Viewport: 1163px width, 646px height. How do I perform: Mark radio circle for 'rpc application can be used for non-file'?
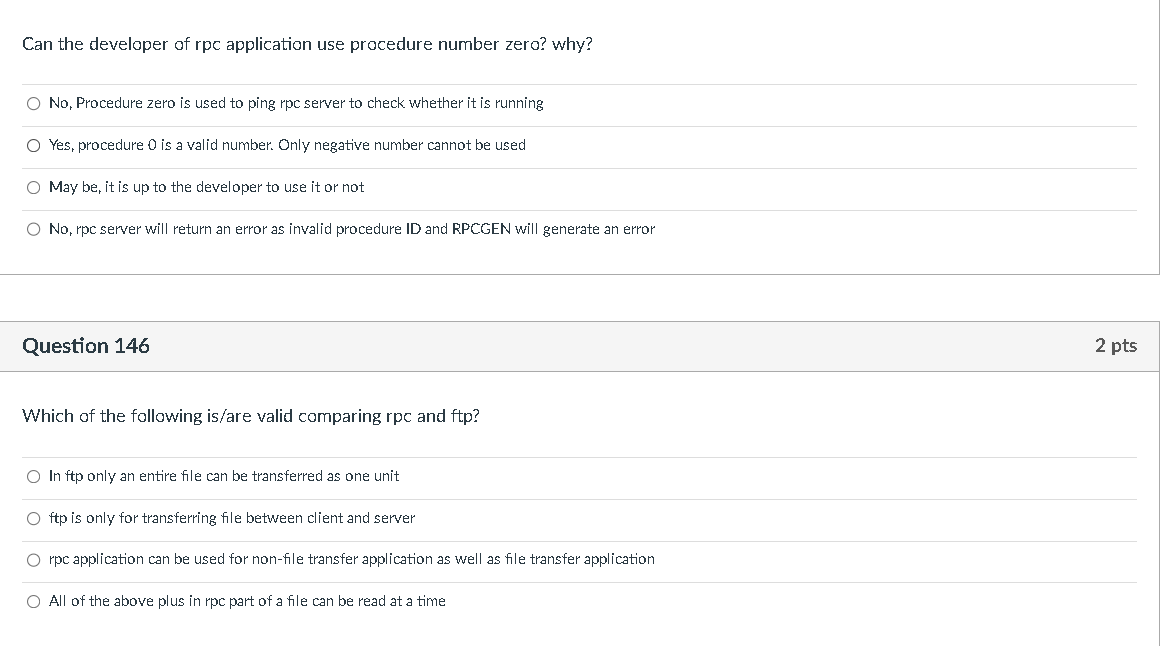tap(33, 560)
